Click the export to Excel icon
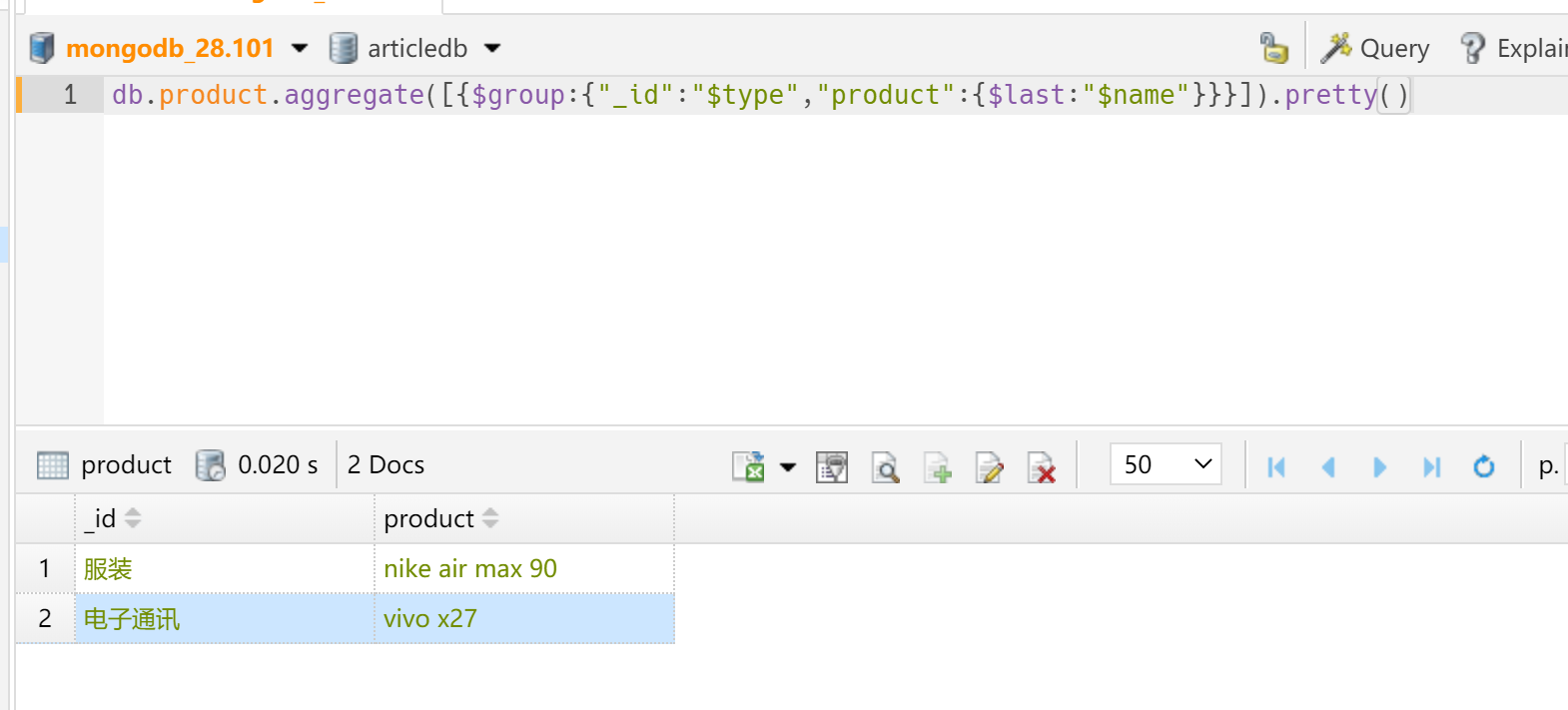Image resolution: width=1568 pixels, height=710 pixels. coord(748,466)
